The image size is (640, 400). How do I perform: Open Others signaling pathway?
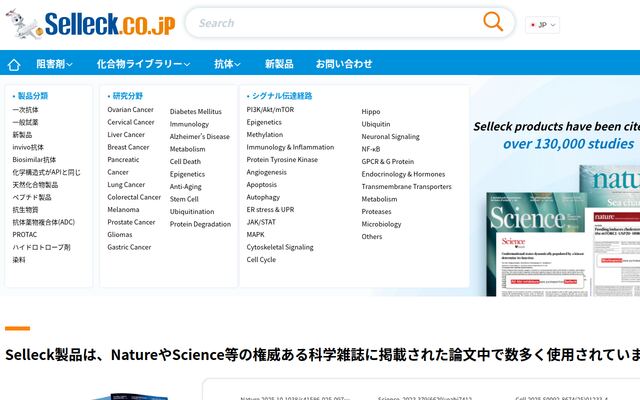[x=372, y=237]
